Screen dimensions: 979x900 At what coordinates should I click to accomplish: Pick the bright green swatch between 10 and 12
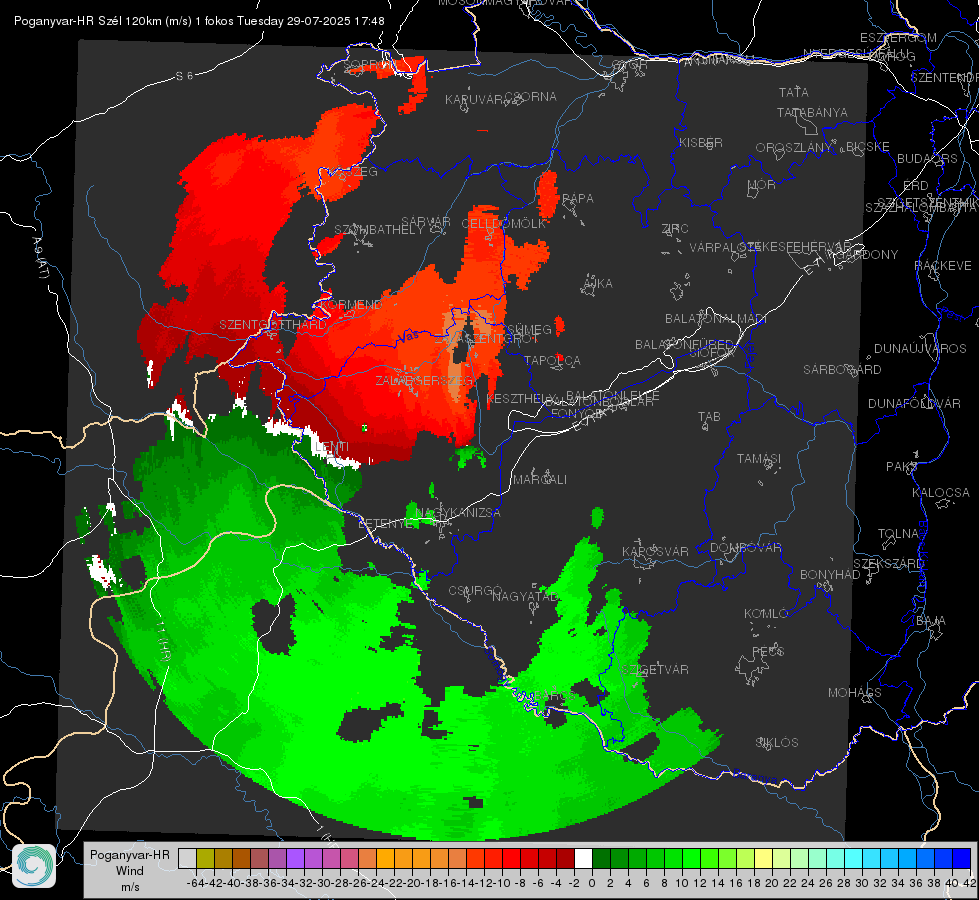pyautogui.click(x=691, y=858)
